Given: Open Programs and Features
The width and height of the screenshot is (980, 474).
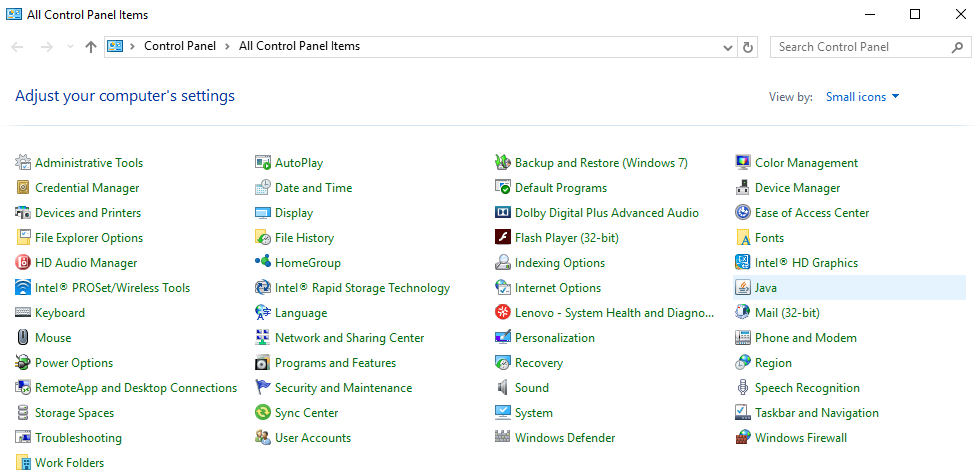Looking at the screenshot, I should [335, 363].
